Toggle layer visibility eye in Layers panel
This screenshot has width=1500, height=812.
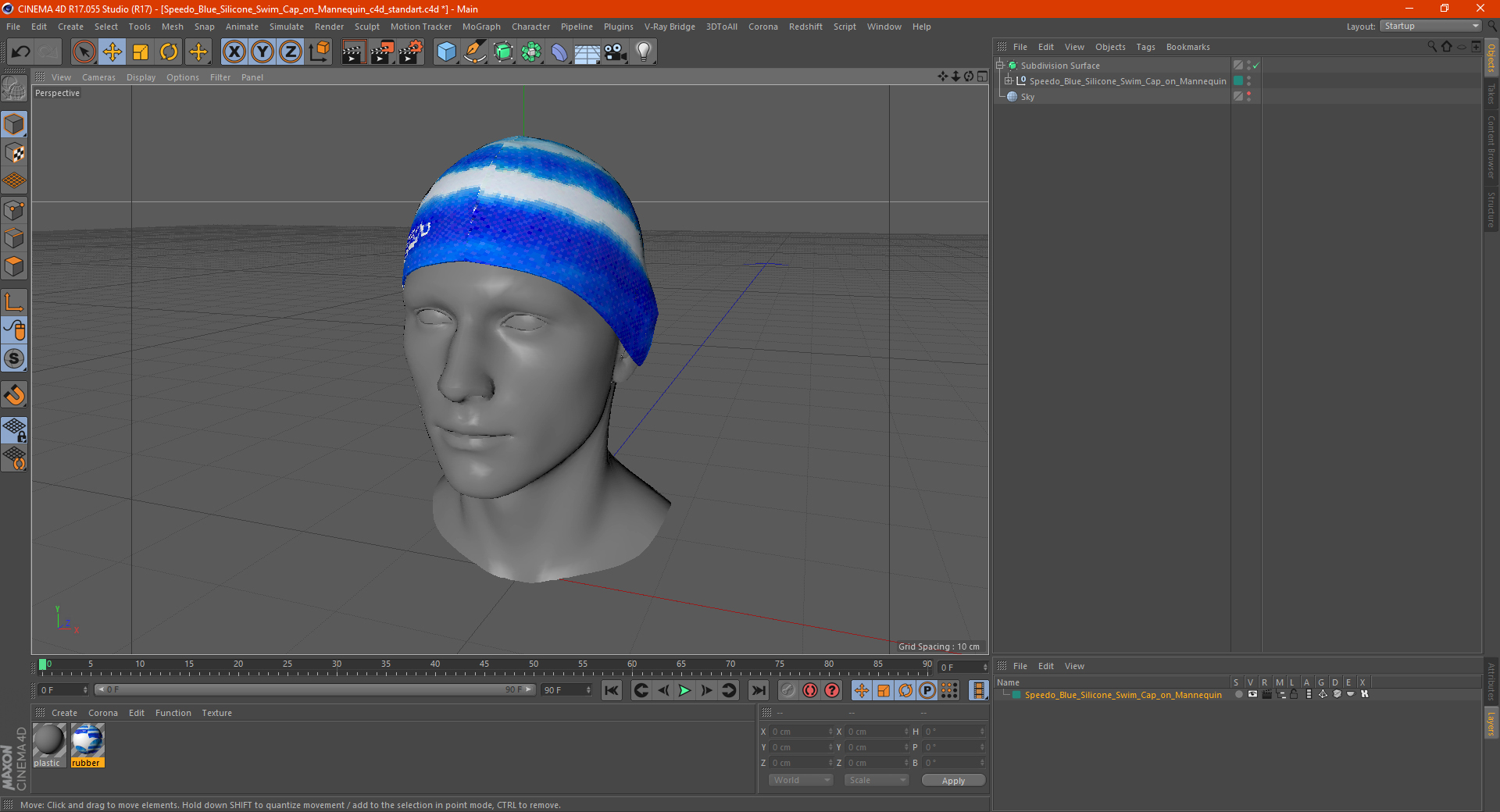[x=1252, y=694]
